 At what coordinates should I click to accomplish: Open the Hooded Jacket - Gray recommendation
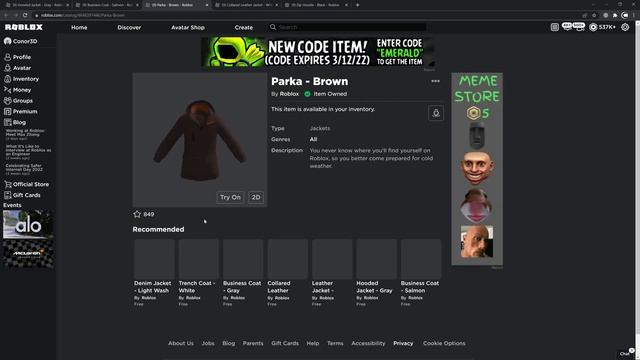[x=376, y=273]
